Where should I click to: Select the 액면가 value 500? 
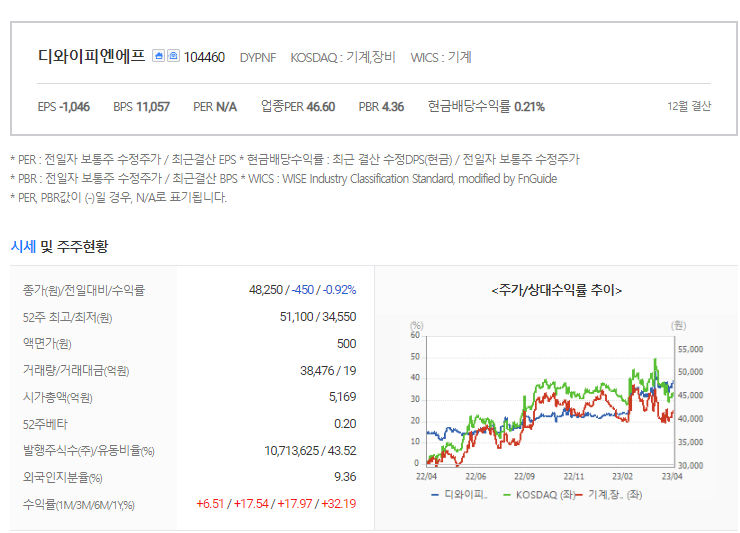pyautogui.click(x=346, y=344)
